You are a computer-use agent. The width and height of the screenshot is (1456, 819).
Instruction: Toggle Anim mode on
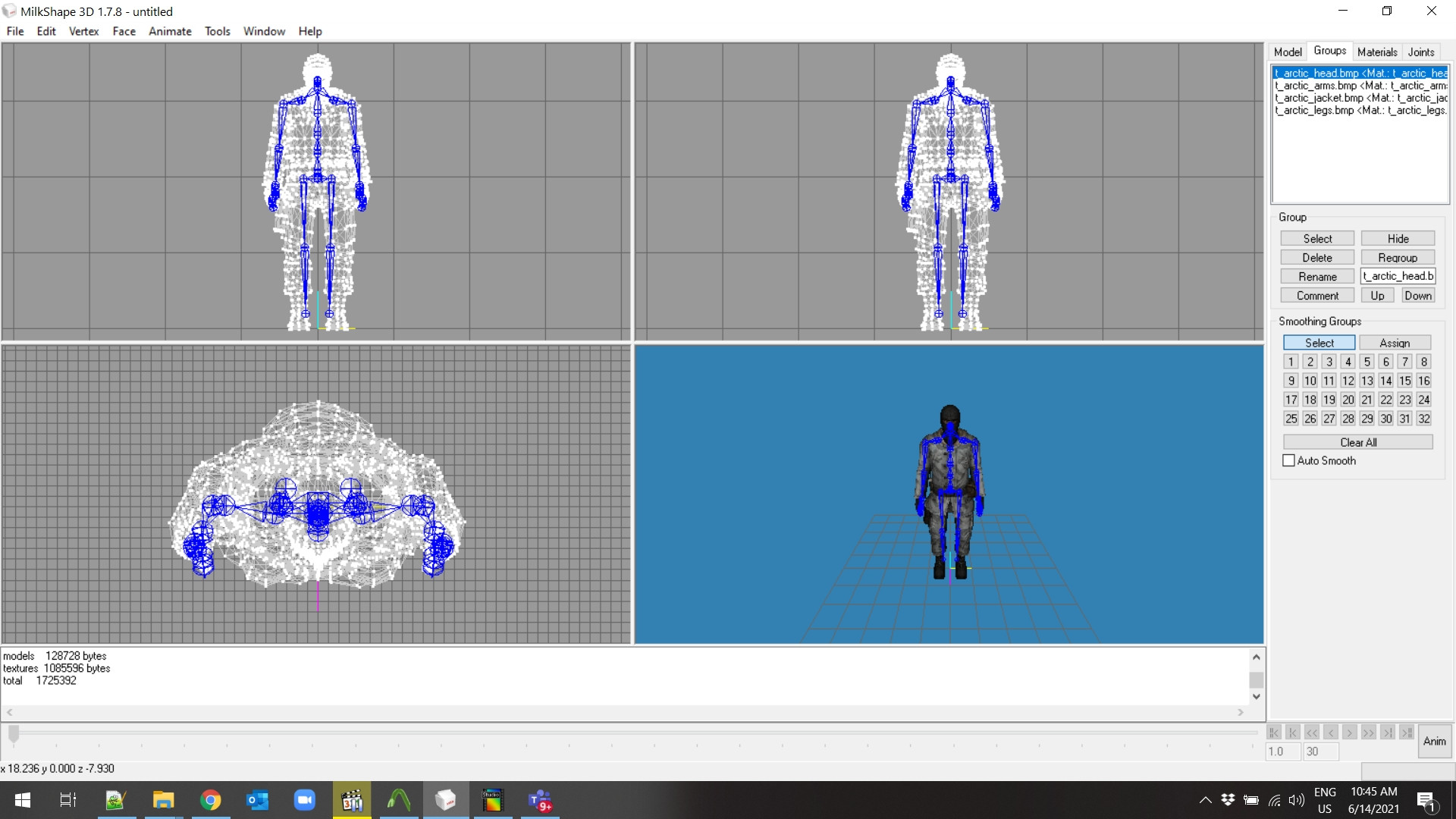1436,741
